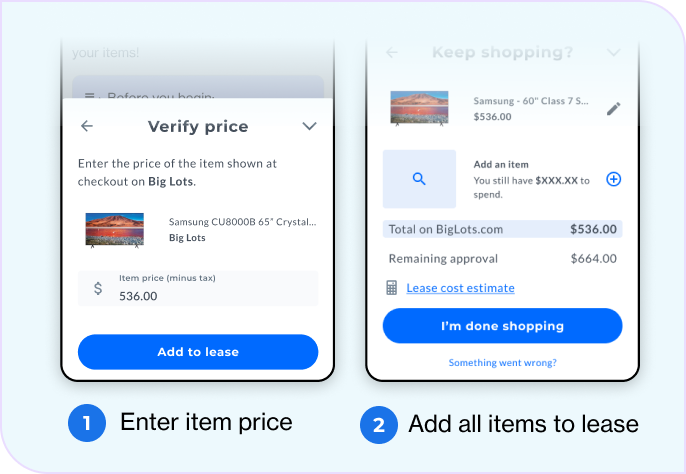Select the Samsung TV thumbnail in cart
The height and width of the screenshot is (474, 686).
tap(420, 108)
